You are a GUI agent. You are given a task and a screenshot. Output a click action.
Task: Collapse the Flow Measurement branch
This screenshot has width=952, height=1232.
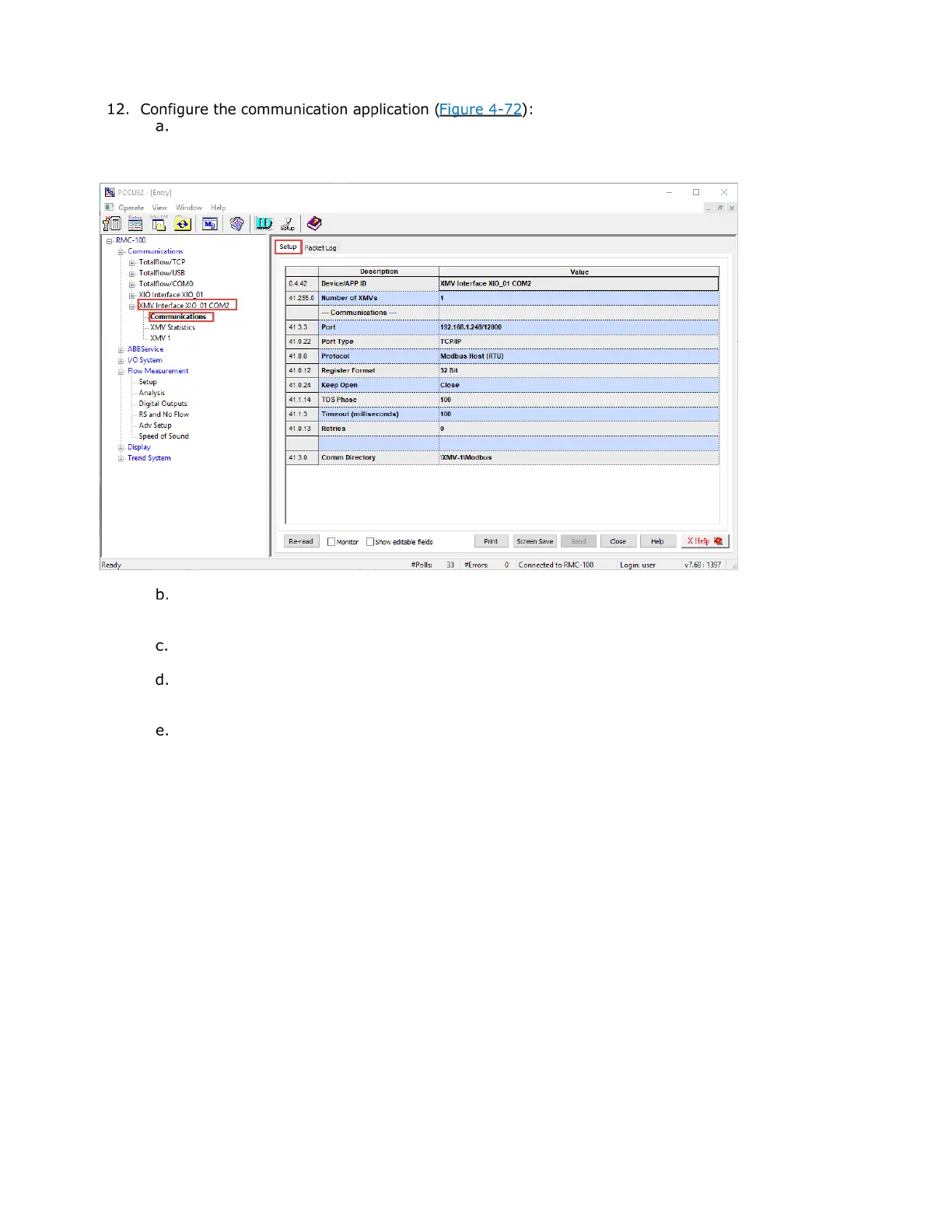click(121, 372)
